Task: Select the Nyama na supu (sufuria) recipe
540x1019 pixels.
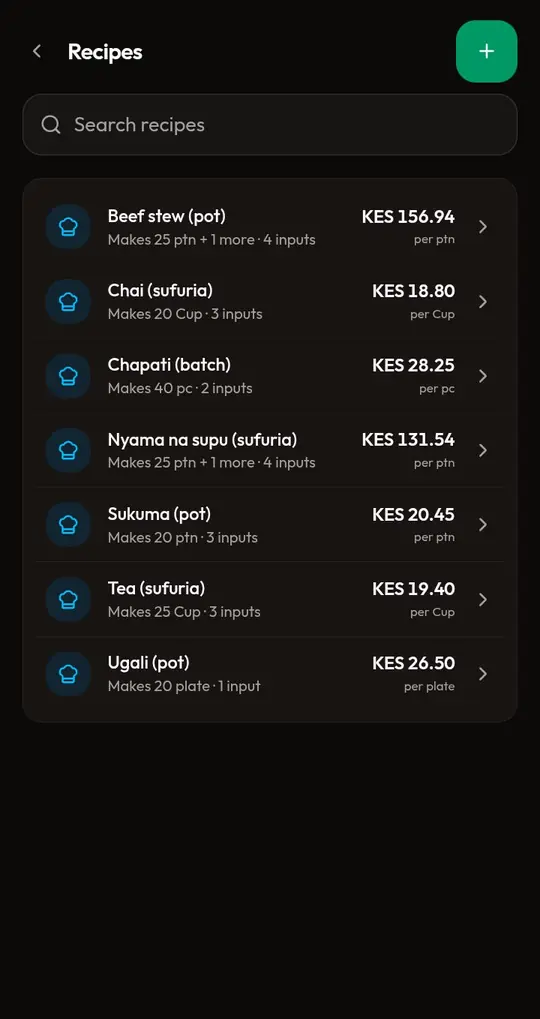Action: click(x=270, y=450)
